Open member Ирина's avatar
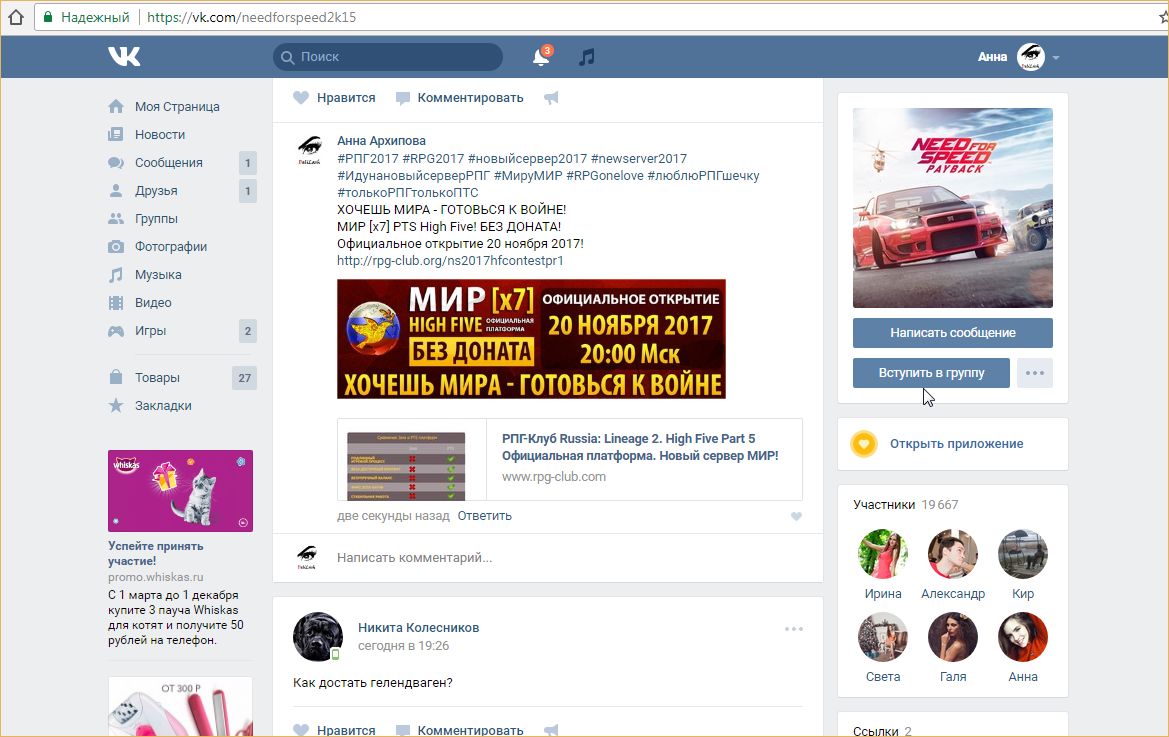 (883, 554)
